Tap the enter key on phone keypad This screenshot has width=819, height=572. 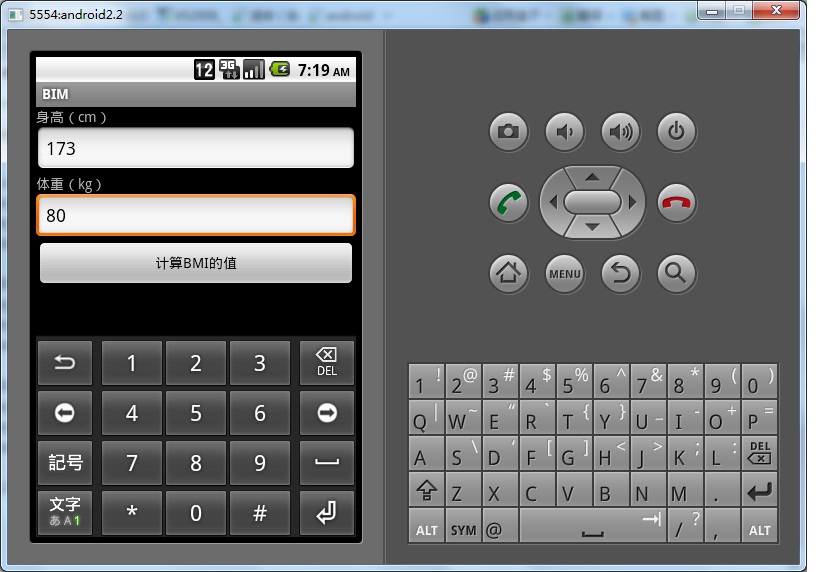[326, 513]
